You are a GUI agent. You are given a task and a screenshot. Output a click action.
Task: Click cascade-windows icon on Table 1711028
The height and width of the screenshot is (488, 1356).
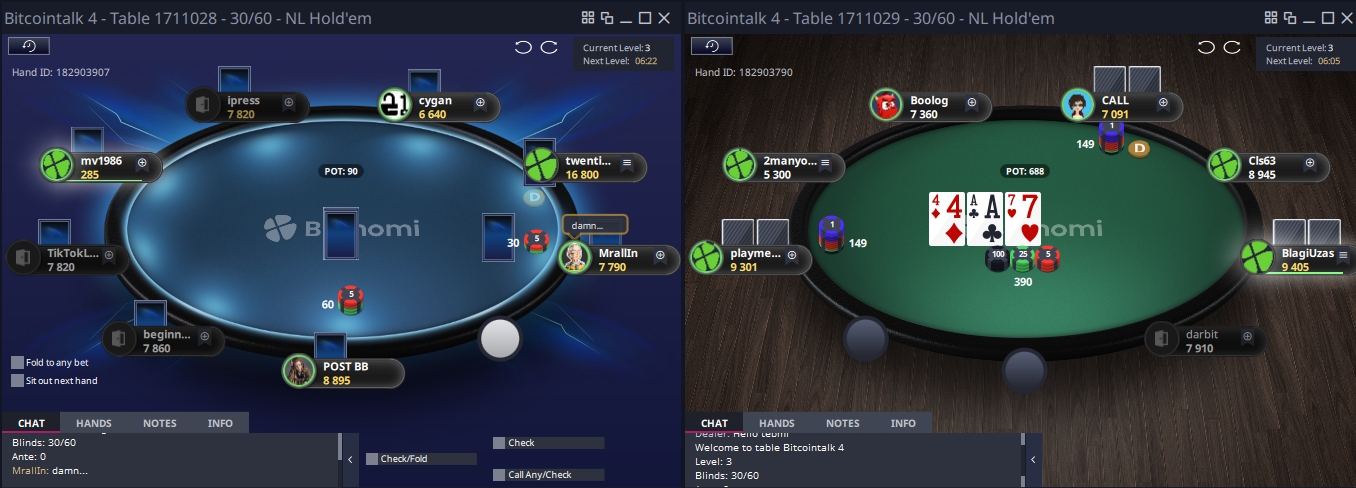(x=606, y=18)
